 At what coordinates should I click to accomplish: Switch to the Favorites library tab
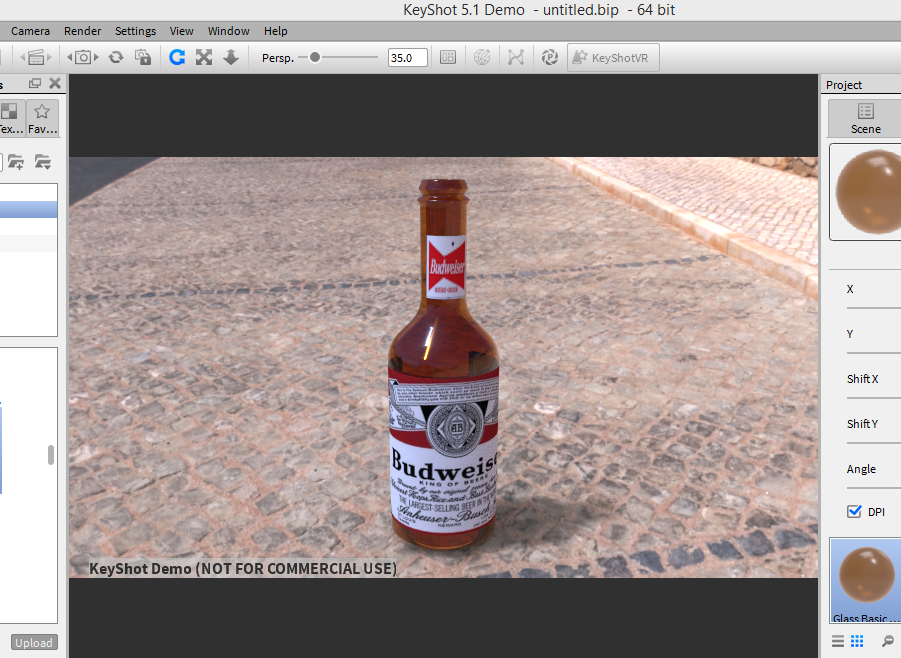click(43, 118)
